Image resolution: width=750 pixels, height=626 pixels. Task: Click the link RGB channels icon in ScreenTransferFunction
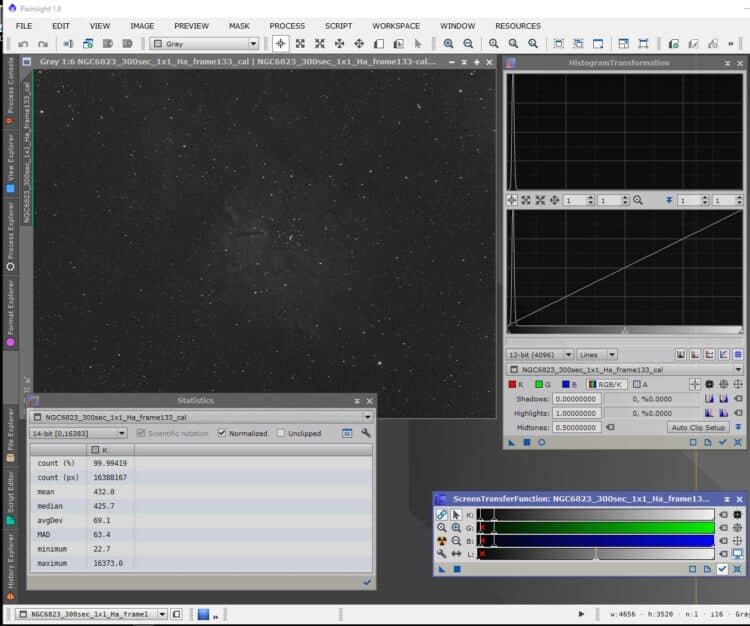[x=442, y=515]
